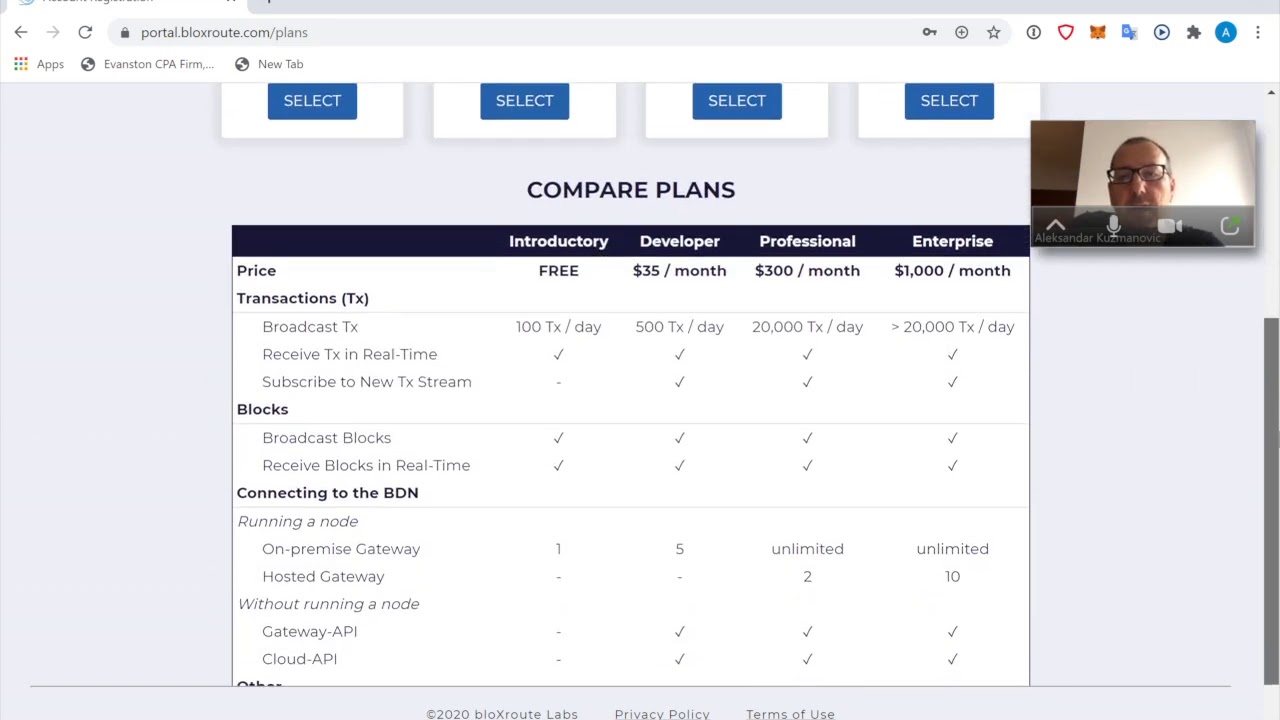Click the circled-i extension icon
This screenshot has width=1280, height=720.
[x=1034, y=33]
